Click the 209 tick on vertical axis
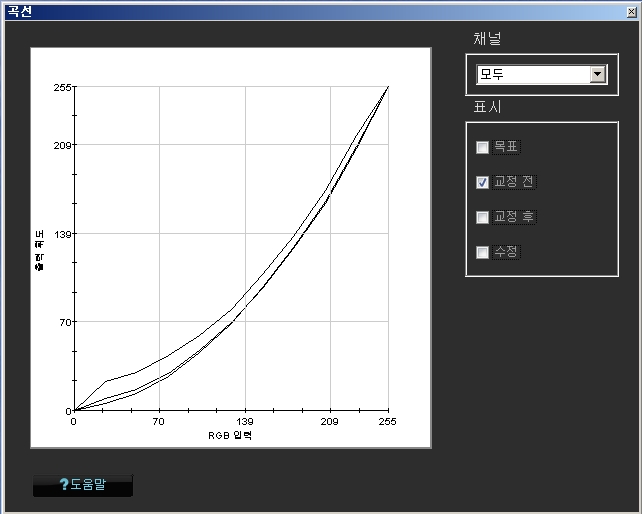 click(62, 145)
